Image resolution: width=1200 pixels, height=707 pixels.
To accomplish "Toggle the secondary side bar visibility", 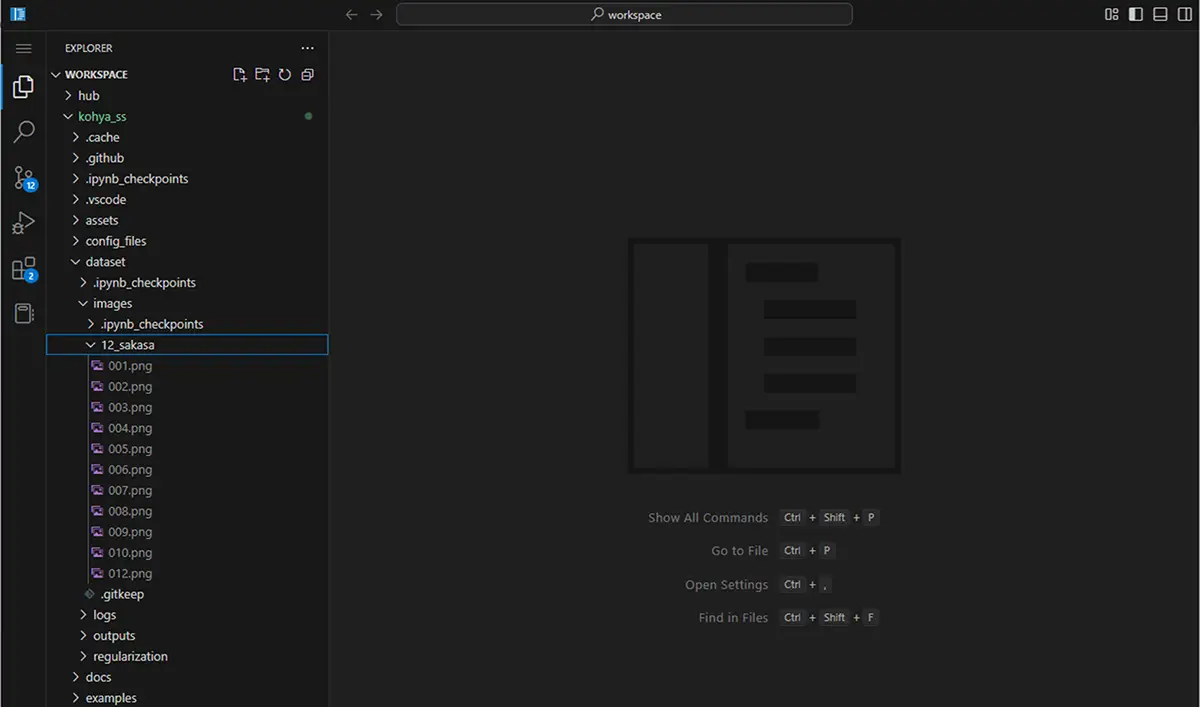I will pos(1184,14).
